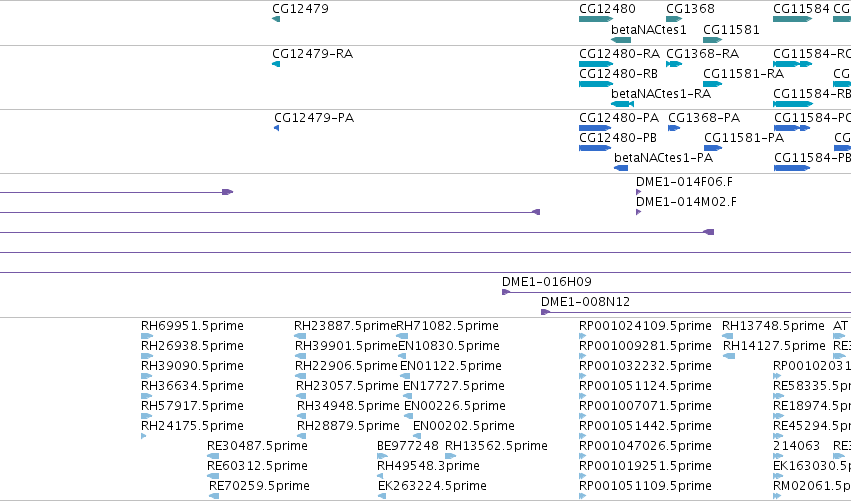Select BAC clone DME1-008N12
Image resolution: width=851 pixels, height=501 pixels.
pos(586,302)
